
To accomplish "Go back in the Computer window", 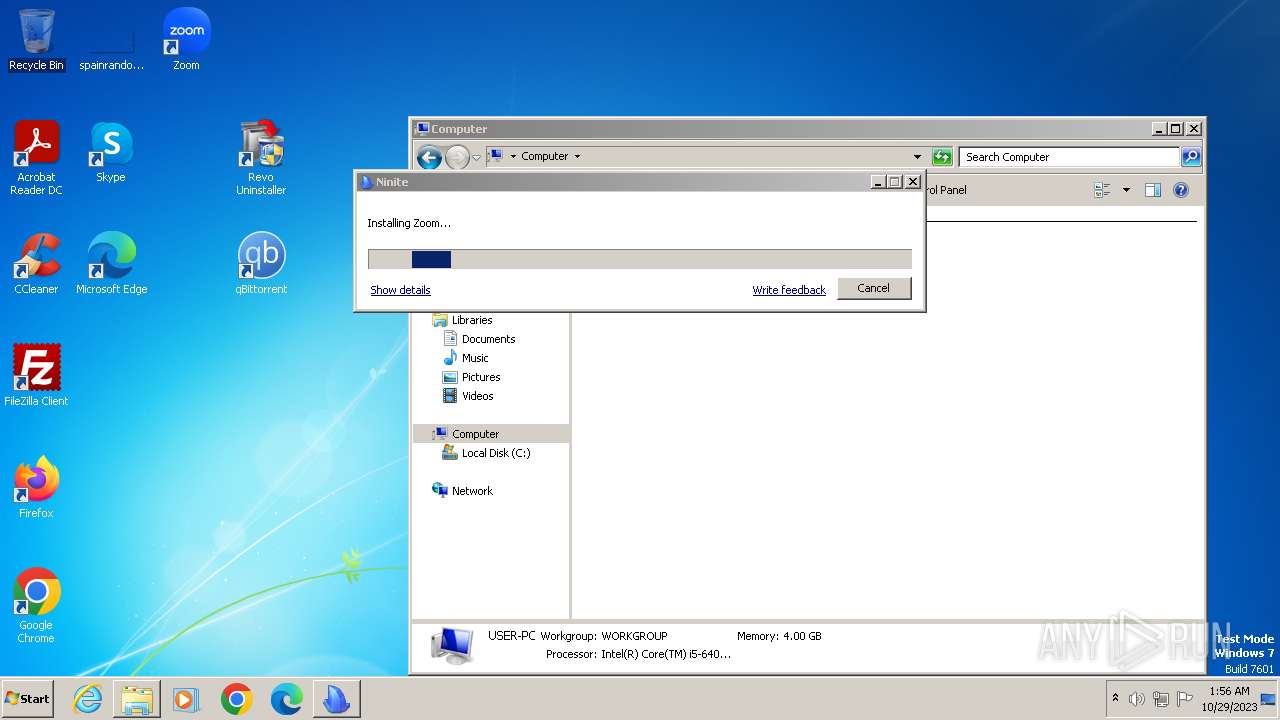I will pos(429,157).
